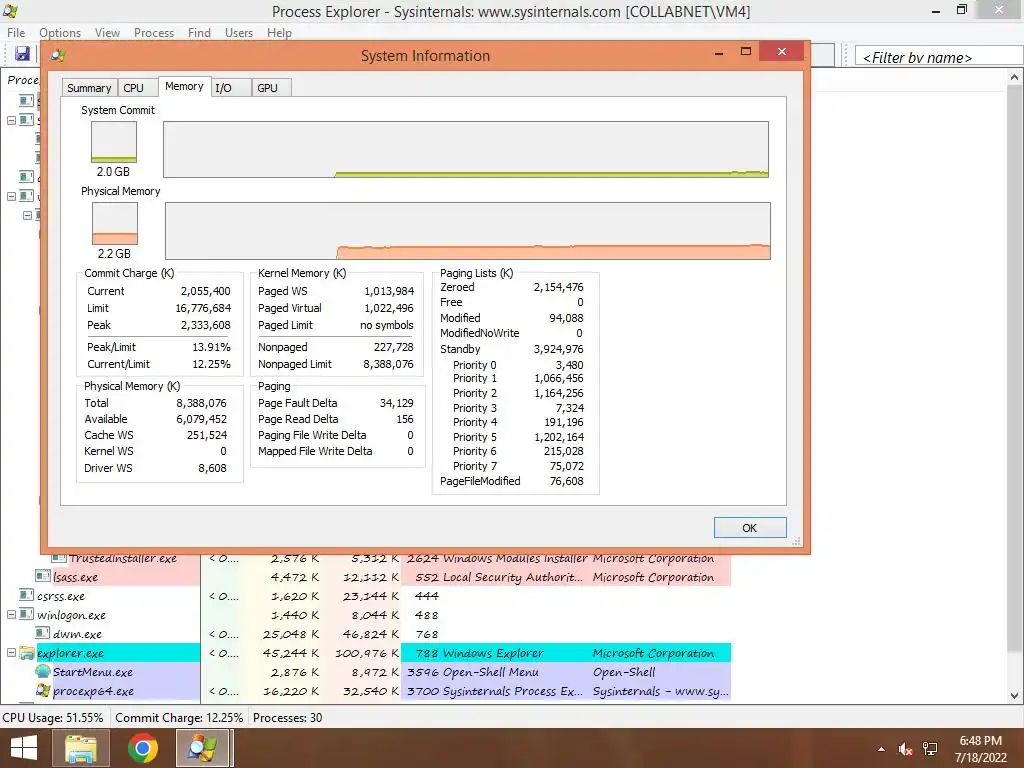Click CPU Usage 51.55% status entry
The image size is (1024, 768).
[x=53, y=717]
